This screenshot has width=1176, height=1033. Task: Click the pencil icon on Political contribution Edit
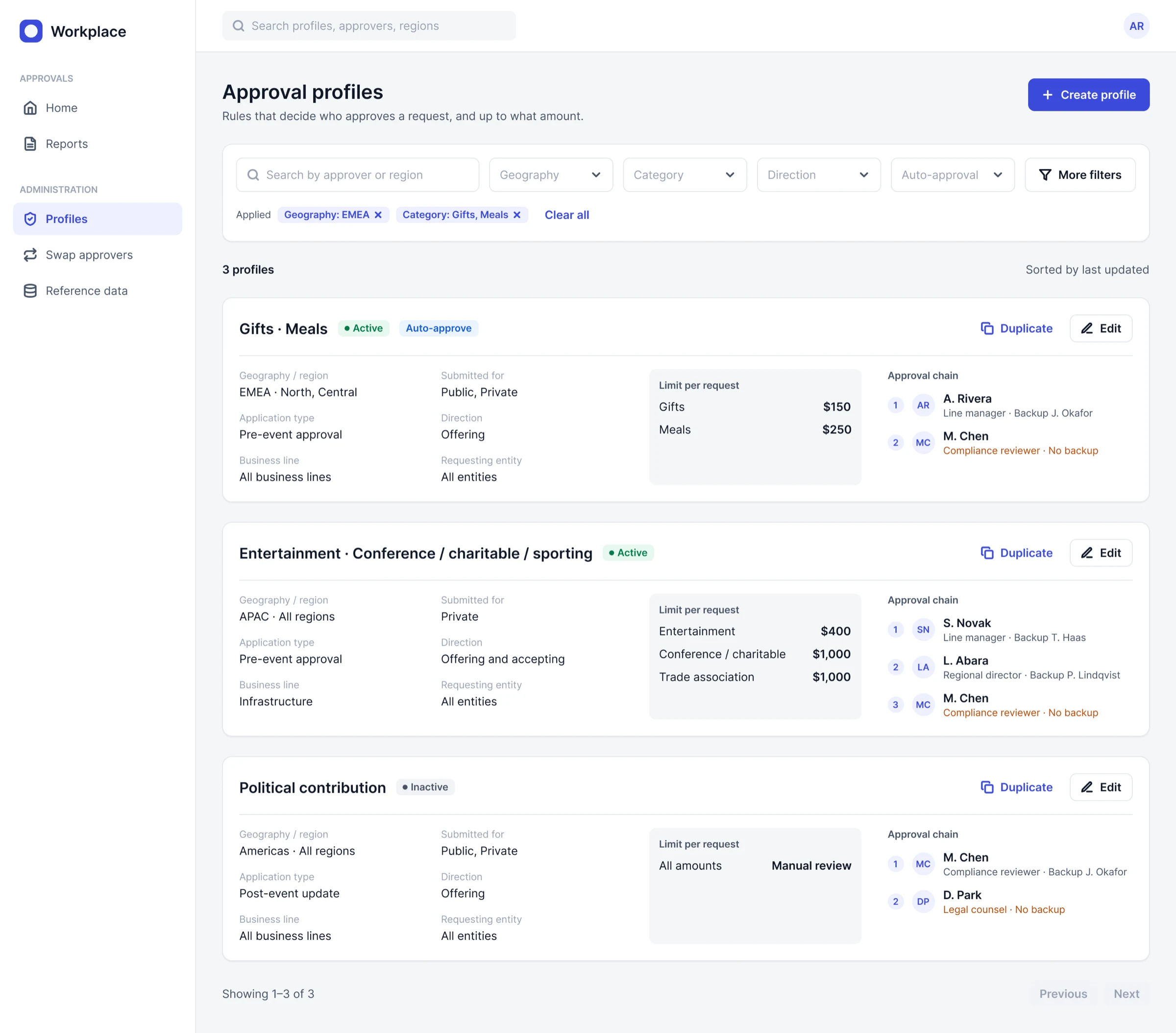[1087, 787]
